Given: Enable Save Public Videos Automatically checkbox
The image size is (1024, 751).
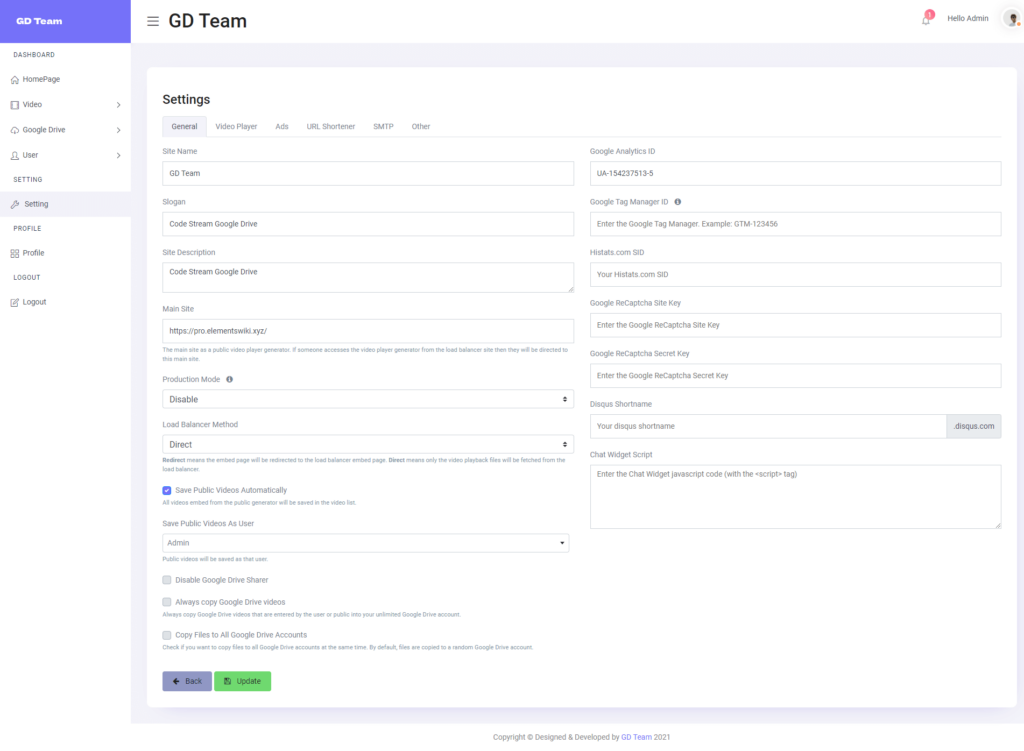Looking at the screenshot, I should point(167,490).
